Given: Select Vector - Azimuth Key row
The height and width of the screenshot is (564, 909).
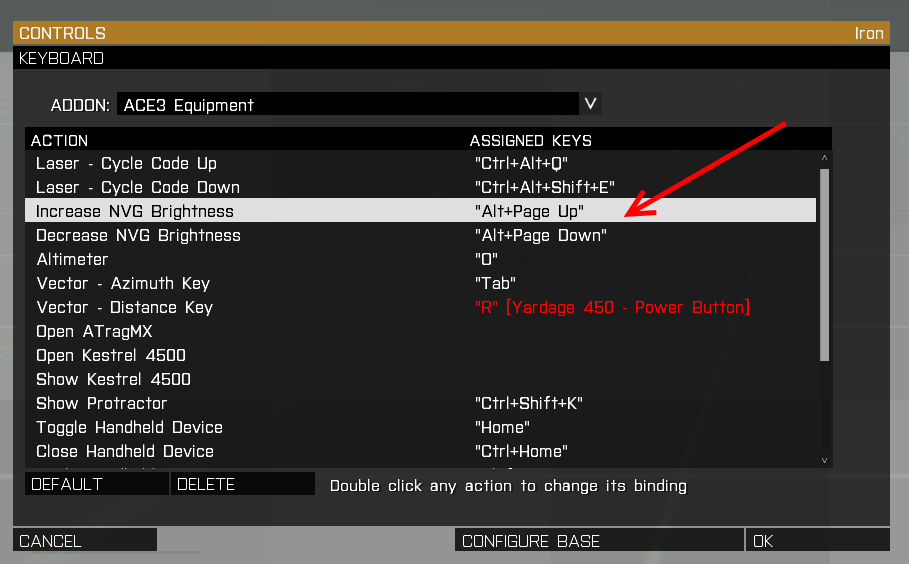Looking at the screenshot, I should 420,283.
